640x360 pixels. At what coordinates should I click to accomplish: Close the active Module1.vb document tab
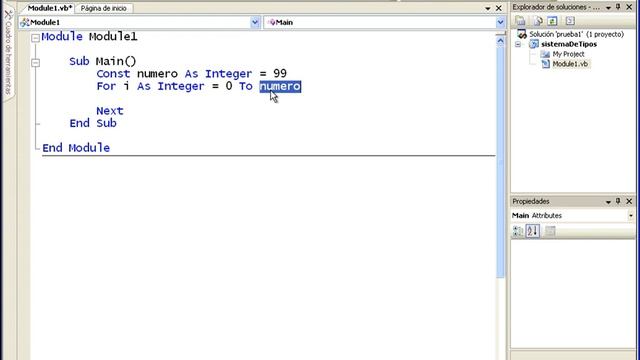[498, 8]
